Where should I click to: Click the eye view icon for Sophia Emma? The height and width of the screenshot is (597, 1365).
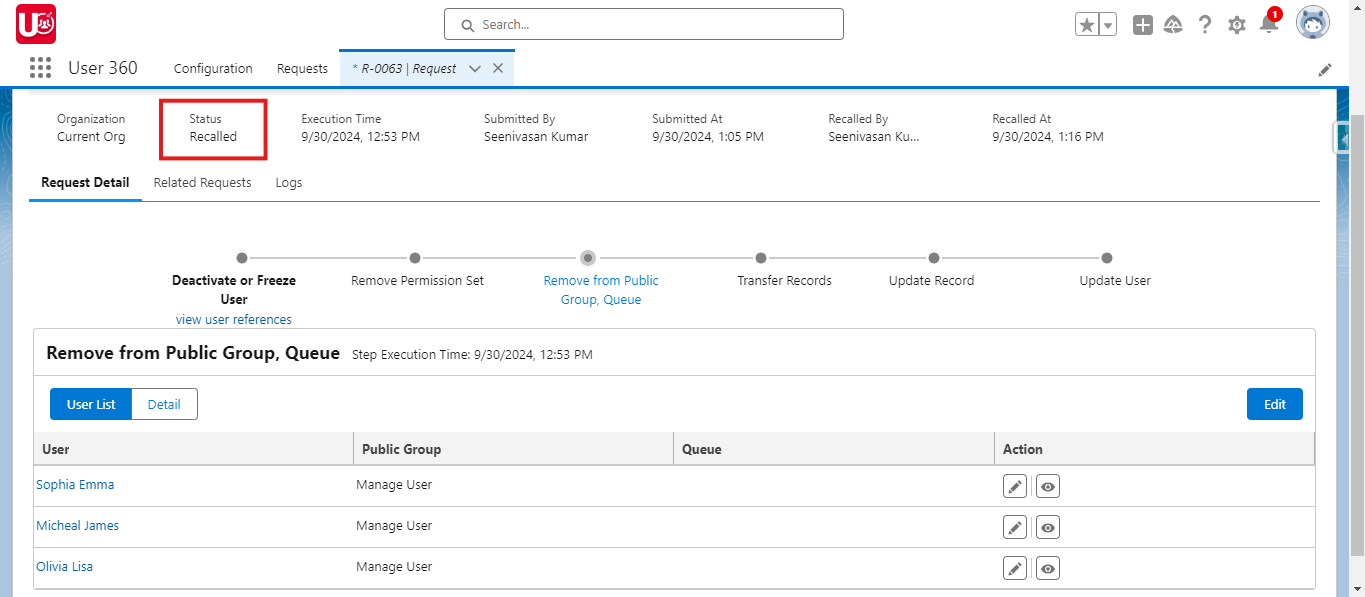pos(1047,486)
